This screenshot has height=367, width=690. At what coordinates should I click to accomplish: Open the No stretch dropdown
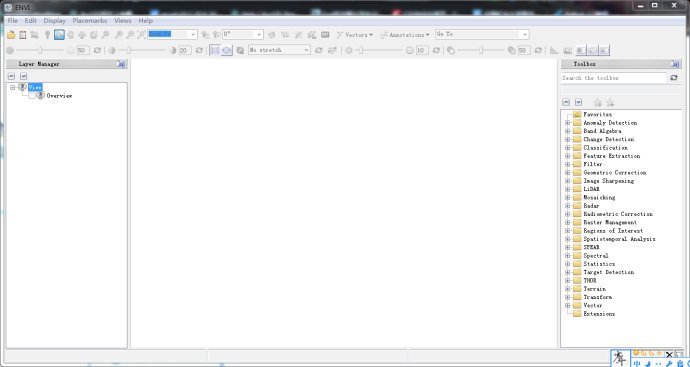306,51
